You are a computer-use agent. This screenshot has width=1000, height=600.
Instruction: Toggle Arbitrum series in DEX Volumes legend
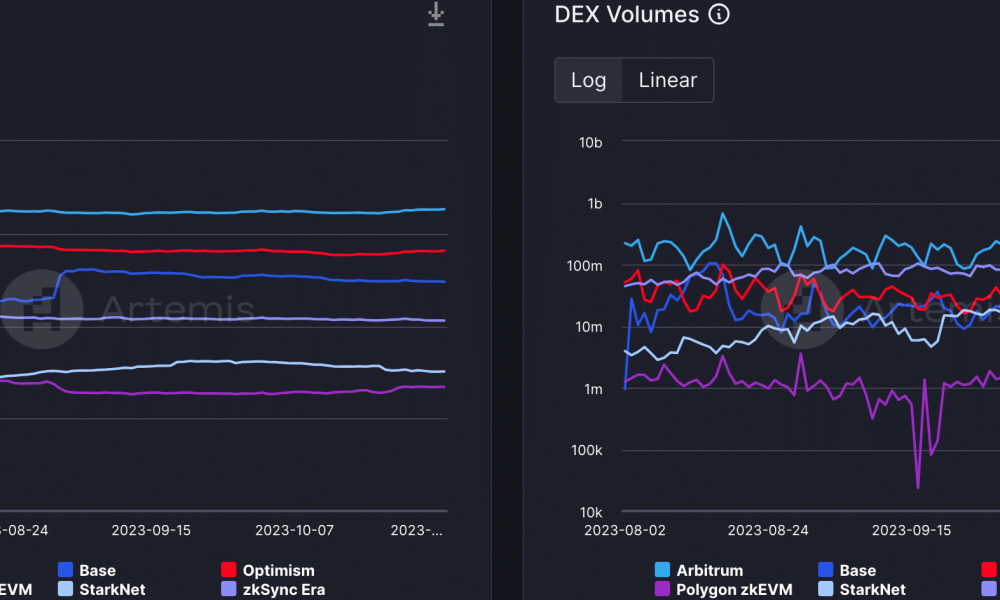coord(699,570)
